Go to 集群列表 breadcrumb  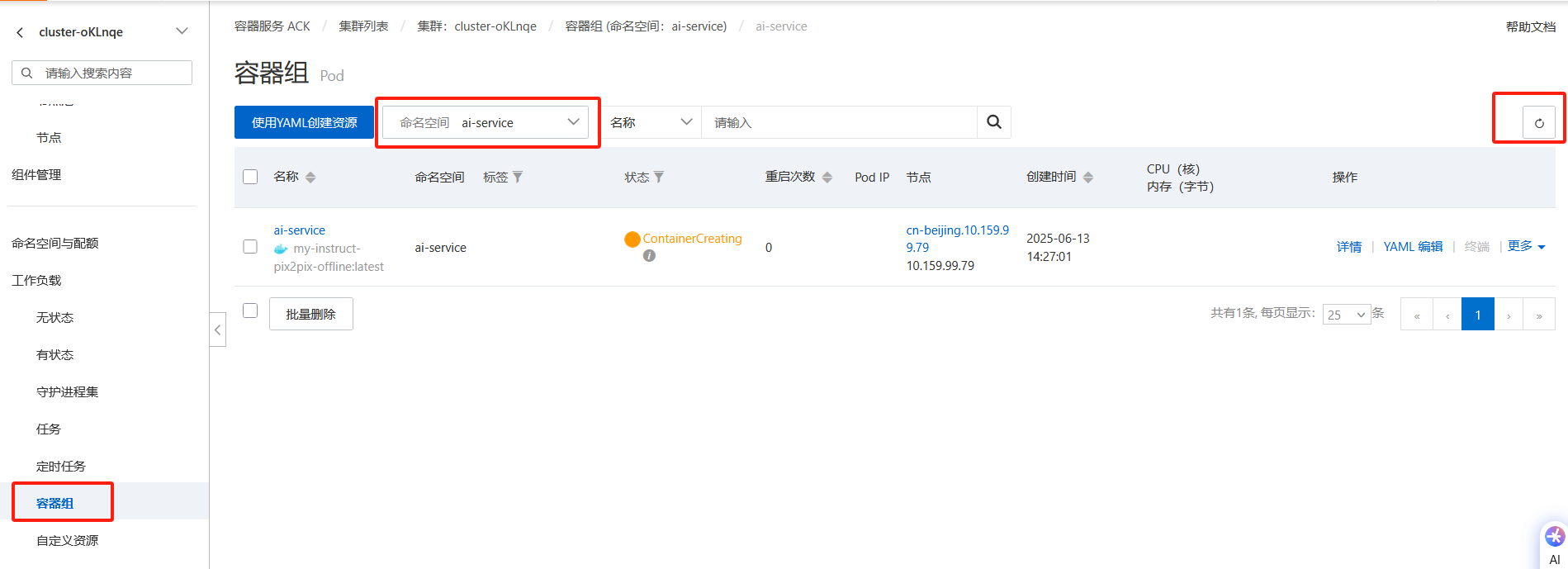[x=363, y=26]
